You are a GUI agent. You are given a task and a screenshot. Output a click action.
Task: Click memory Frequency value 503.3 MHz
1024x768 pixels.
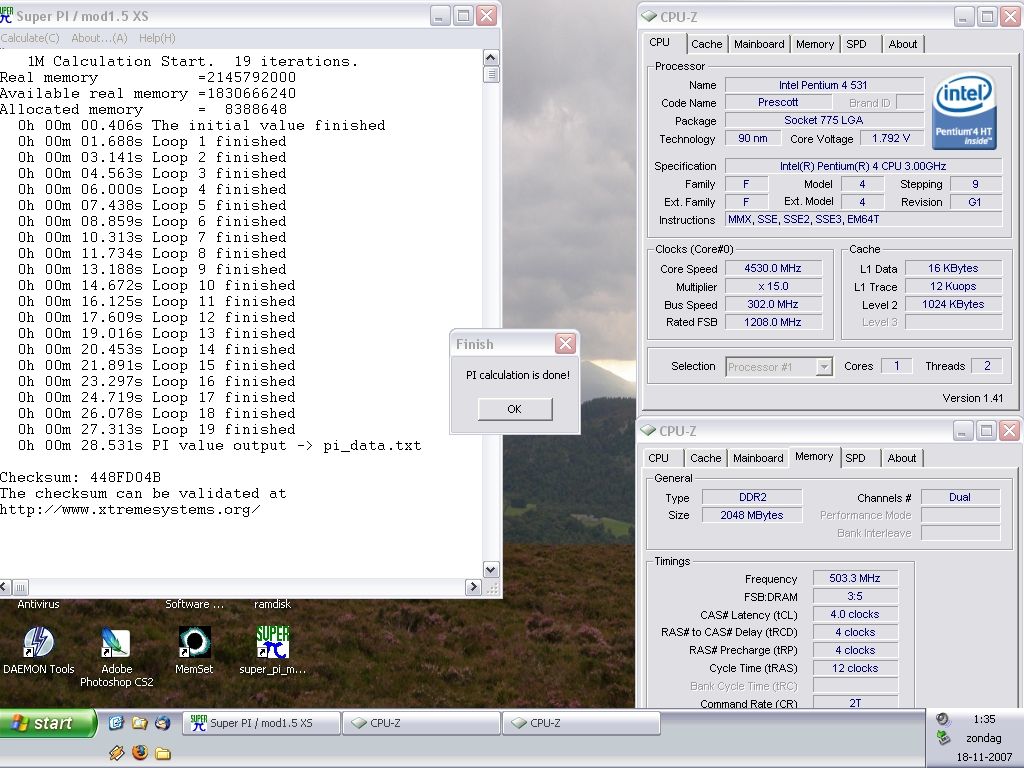pyautogui.click(x=855, y=578)
